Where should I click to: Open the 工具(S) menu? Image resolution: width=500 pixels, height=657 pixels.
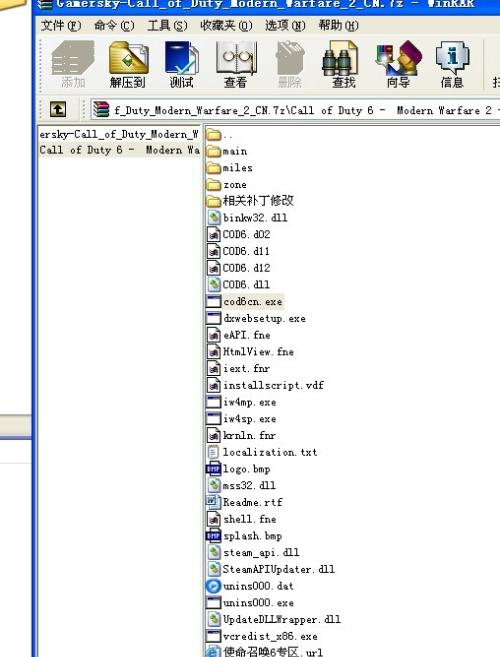click(167, 26)
